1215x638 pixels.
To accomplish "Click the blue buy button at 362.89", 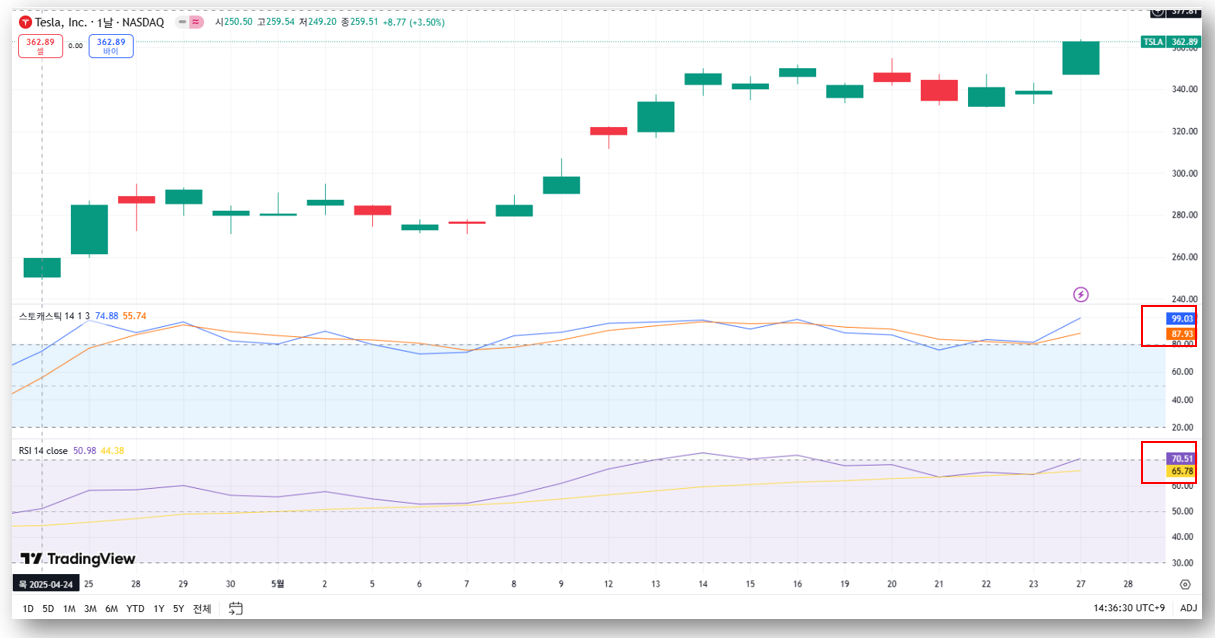I will pyautogui.click(x=111, y=46).
